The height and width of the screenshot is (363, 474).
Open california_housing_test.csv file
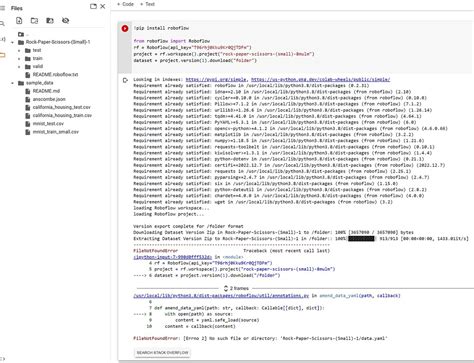[x=61, y=107]
